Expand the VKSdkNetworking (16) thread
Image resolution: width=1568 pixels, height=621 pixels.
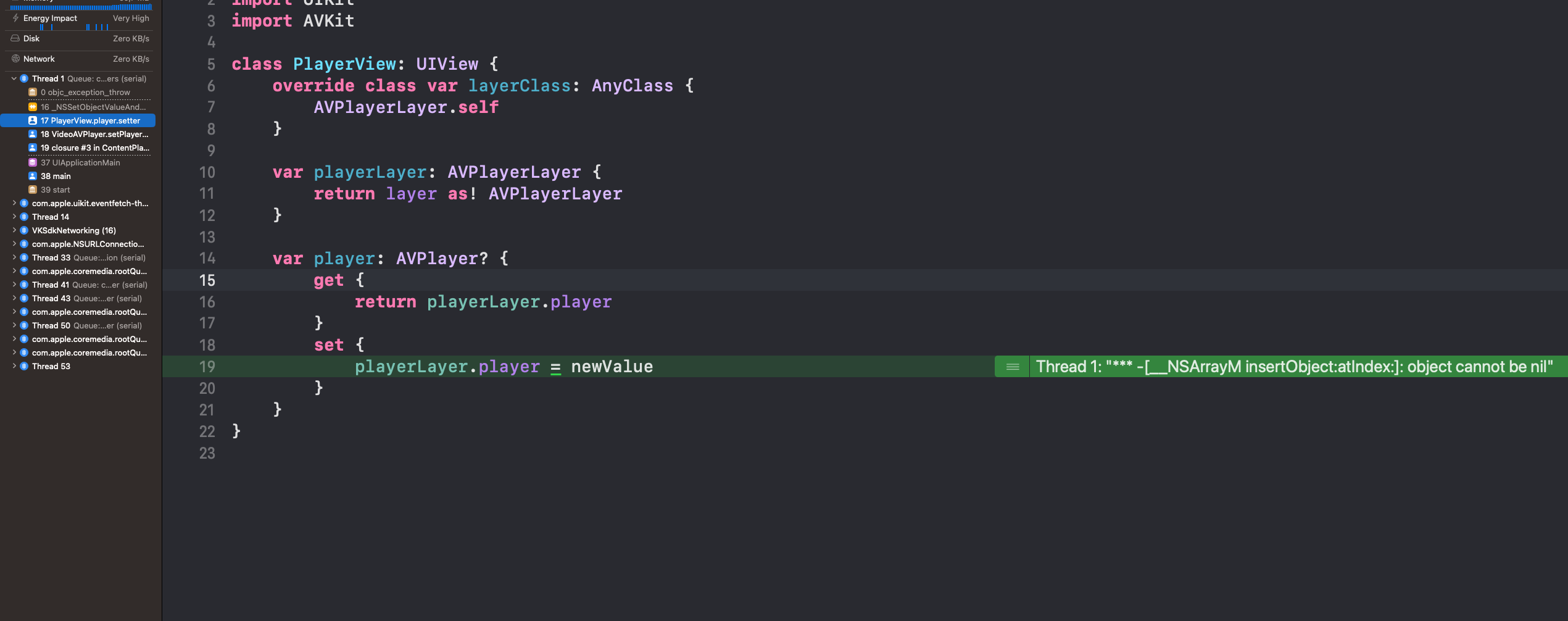pos(14,230)
